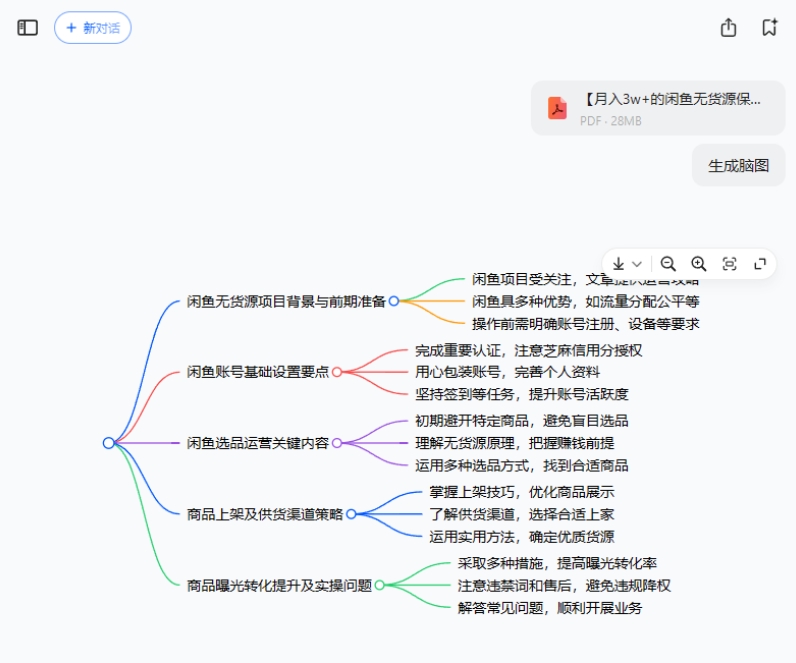Image resolution: width=796 pixels, height=663 pixels.
Task: Fit the mind map to view
Action: tap(730, 264)
